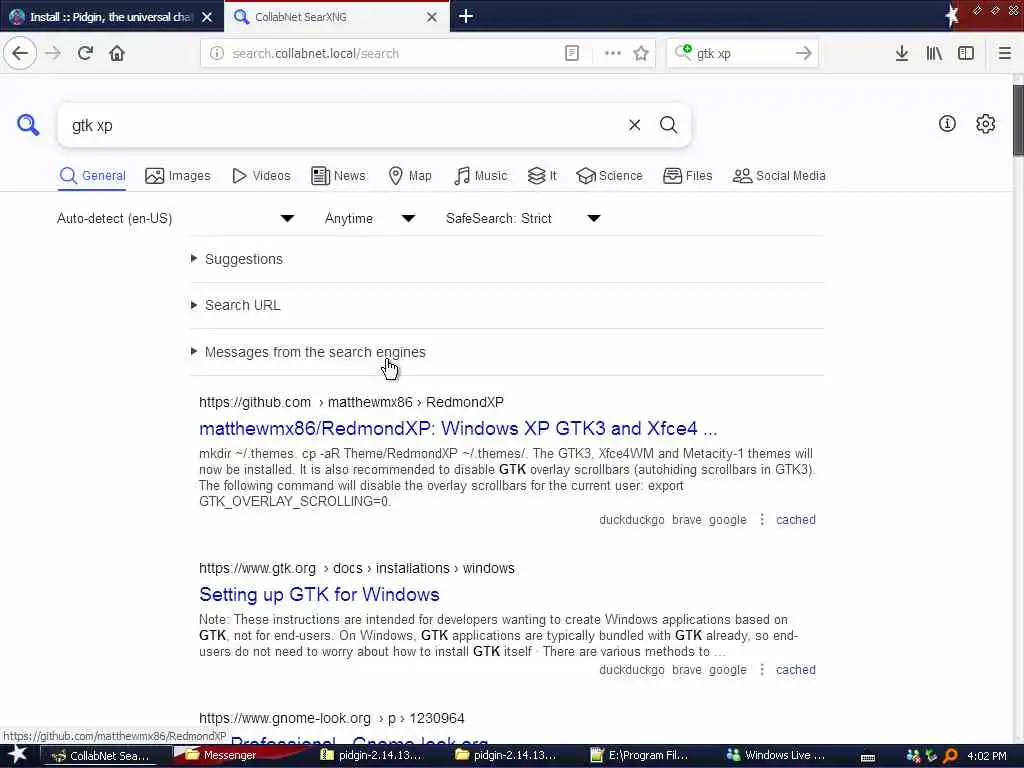
Task: Open the Downloads panel
Action: (x=901, y=54)
